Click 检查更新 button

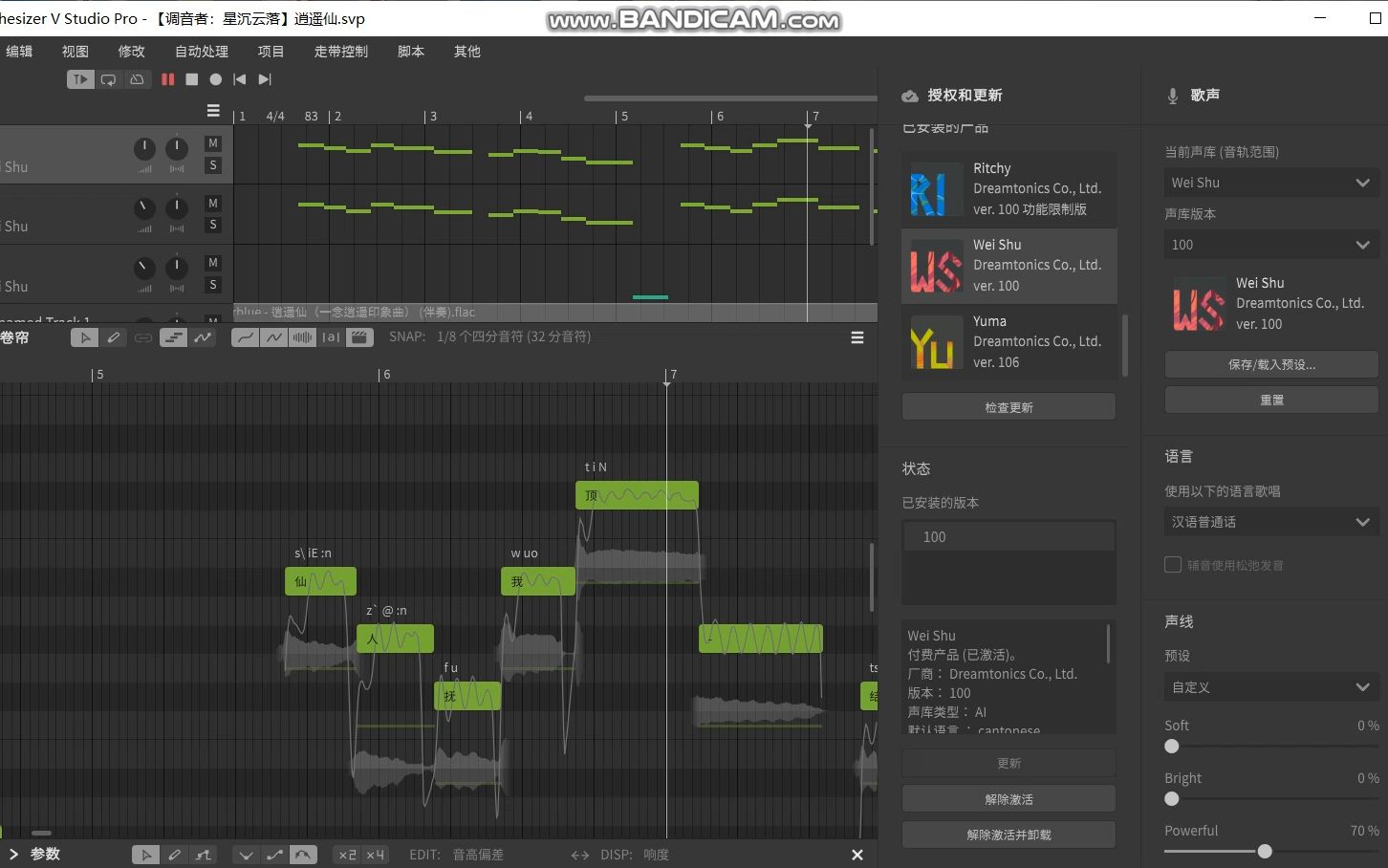click(x=1008, y=407)
